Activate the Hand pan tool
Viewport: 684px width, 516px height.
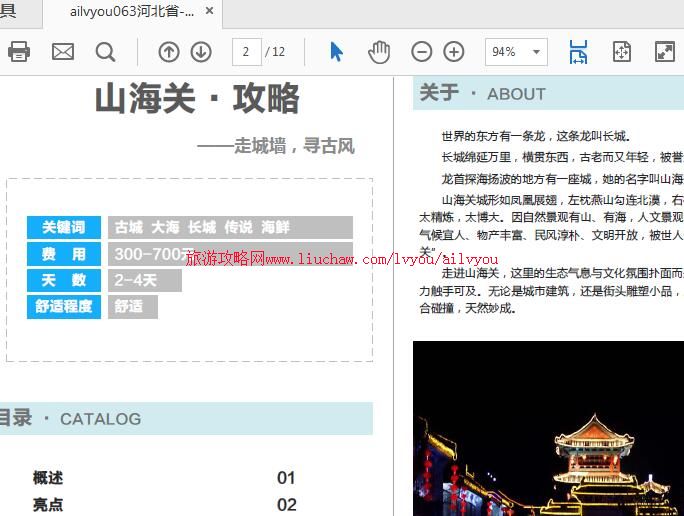coord(379,52)
